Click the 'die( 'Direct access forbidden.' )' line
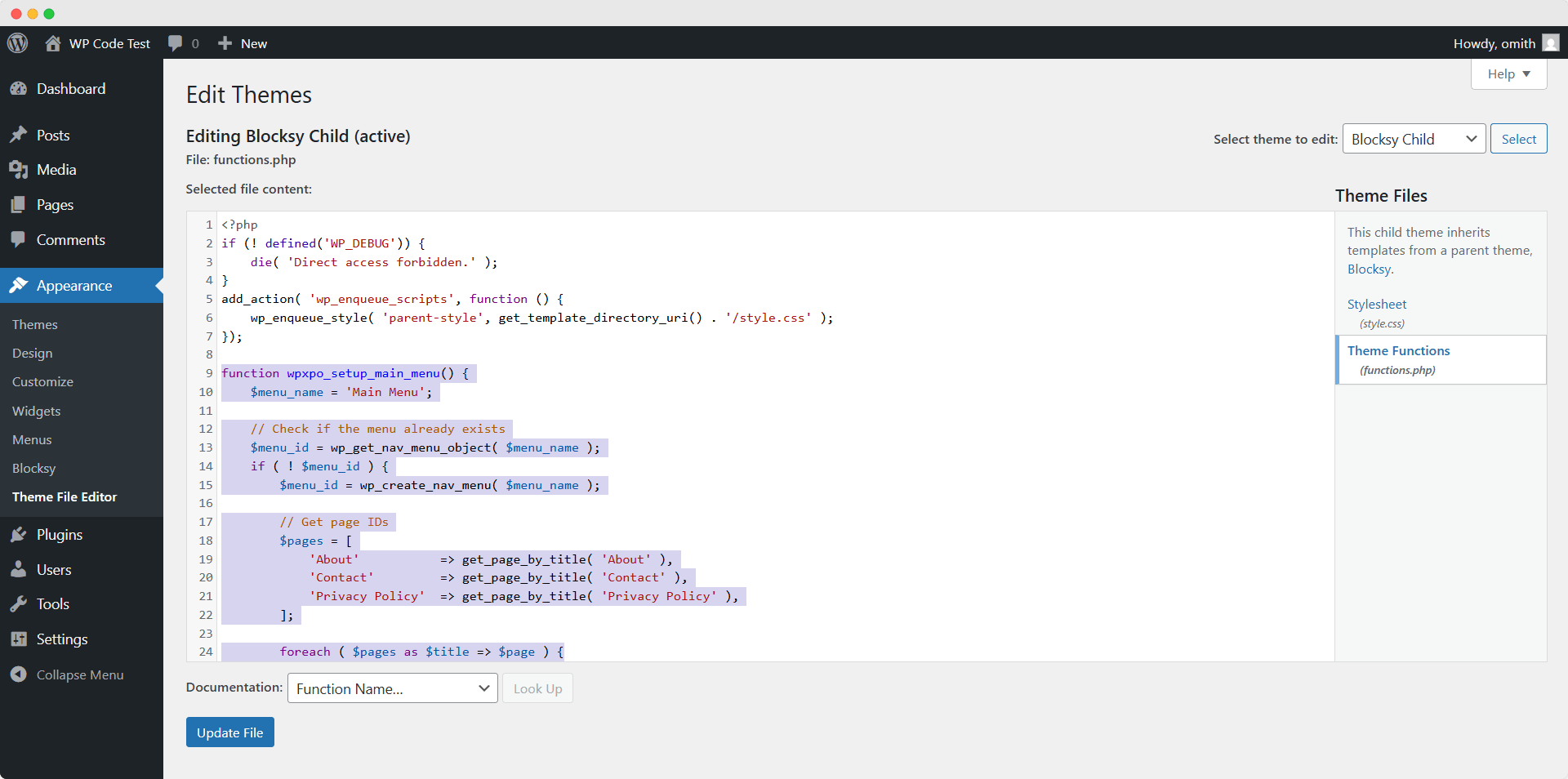 [x=374, y=262]
